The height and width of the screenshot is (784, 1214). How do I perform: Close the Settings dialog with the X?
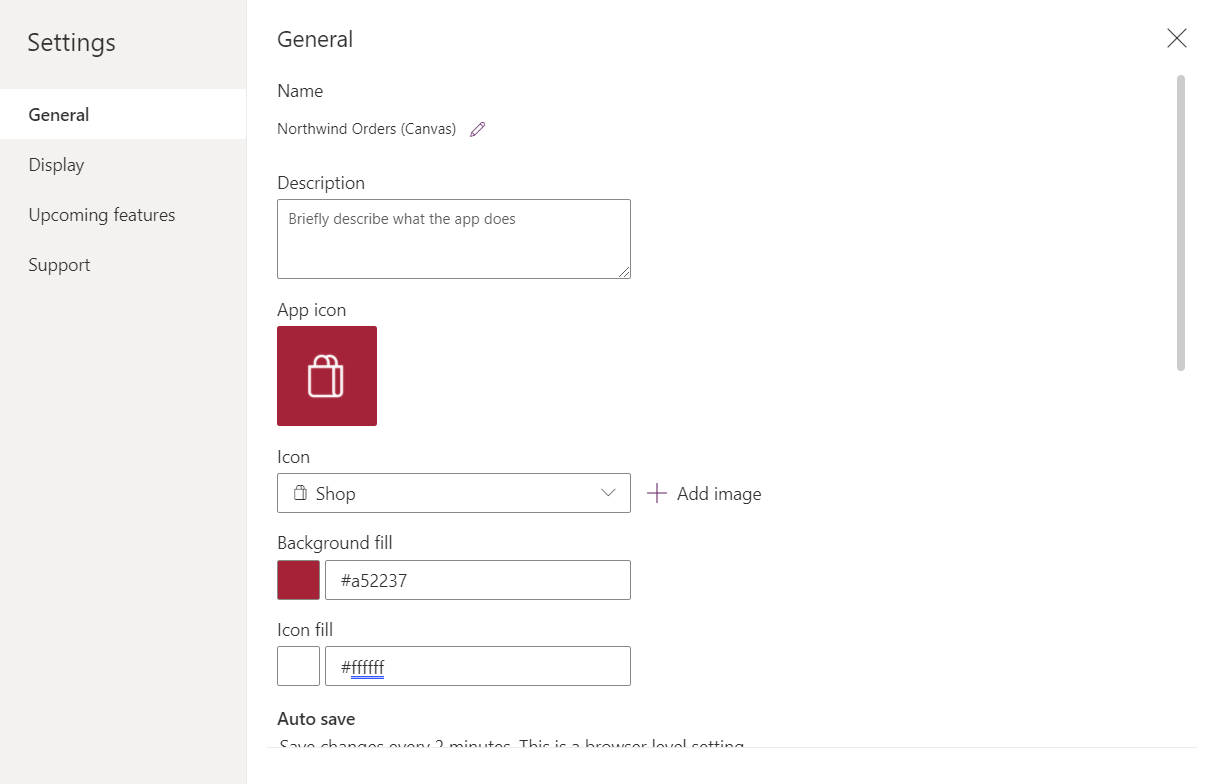1176,39
